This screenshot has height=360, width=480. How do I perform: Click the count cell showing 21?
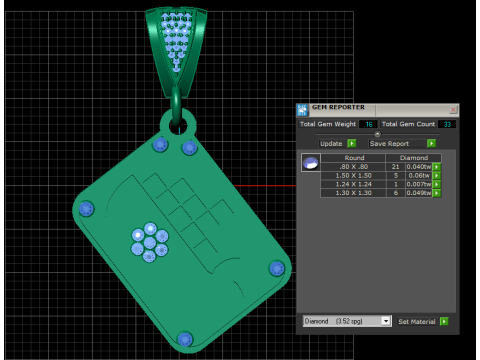396,167
